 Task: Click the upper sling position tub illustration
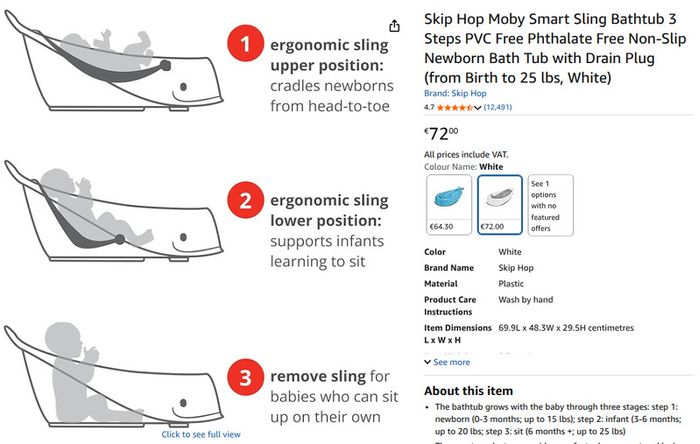pos(113,61)
